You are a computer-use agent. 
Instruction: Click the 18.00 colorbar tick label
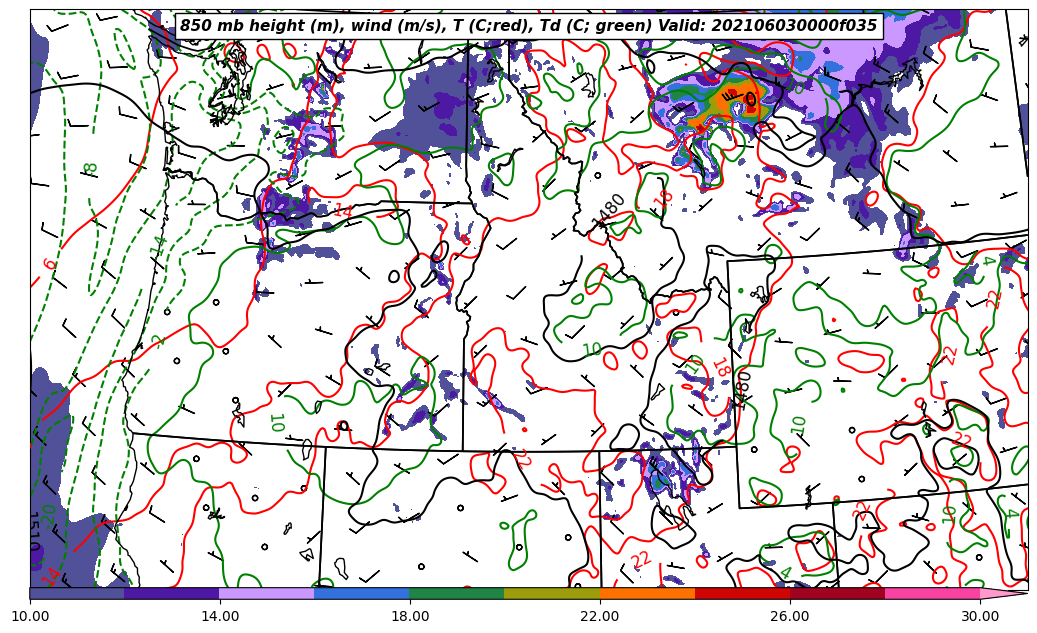410,617
